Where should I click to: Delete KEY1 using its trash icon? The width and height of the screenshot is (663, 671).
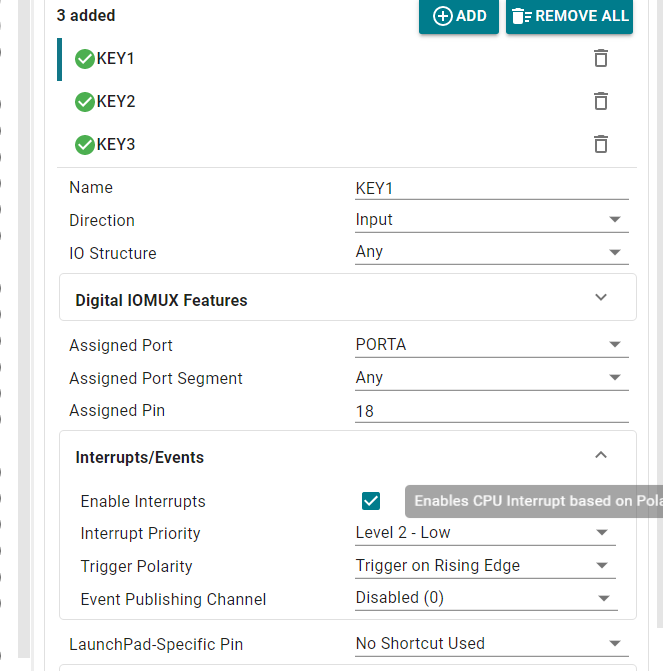point(601,58)
